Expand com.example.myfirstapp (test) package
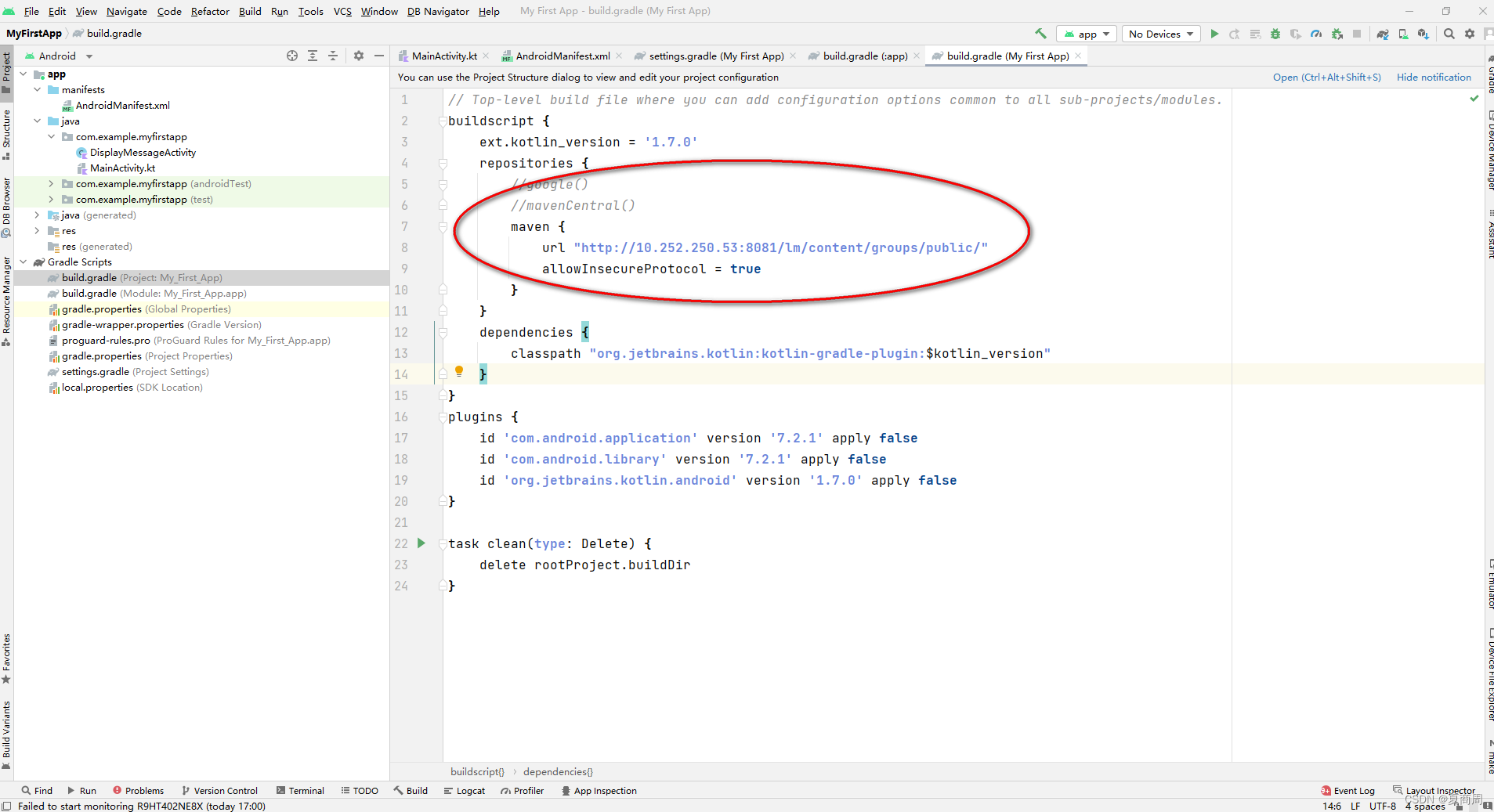The width and height of the screenshot is (1494, 812). pos(52,200)
